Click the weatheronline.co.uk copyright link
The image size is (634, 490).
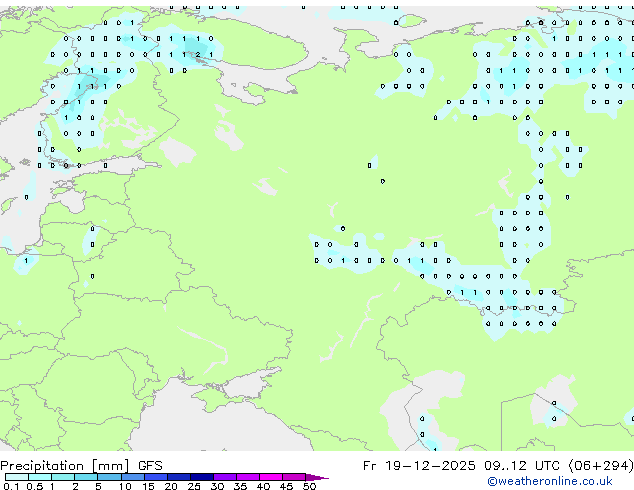(x=550, y=481)
